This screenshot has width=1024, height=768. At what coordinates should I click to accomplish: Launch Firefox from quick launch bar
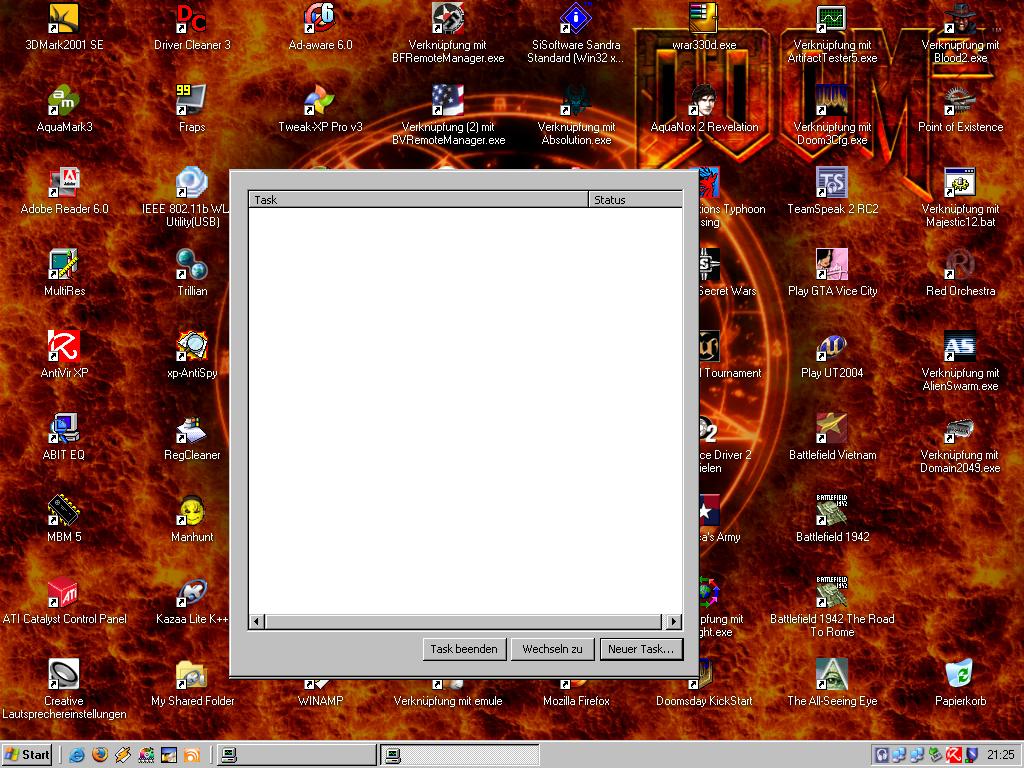pyautogui.click(x=99, y=756)
